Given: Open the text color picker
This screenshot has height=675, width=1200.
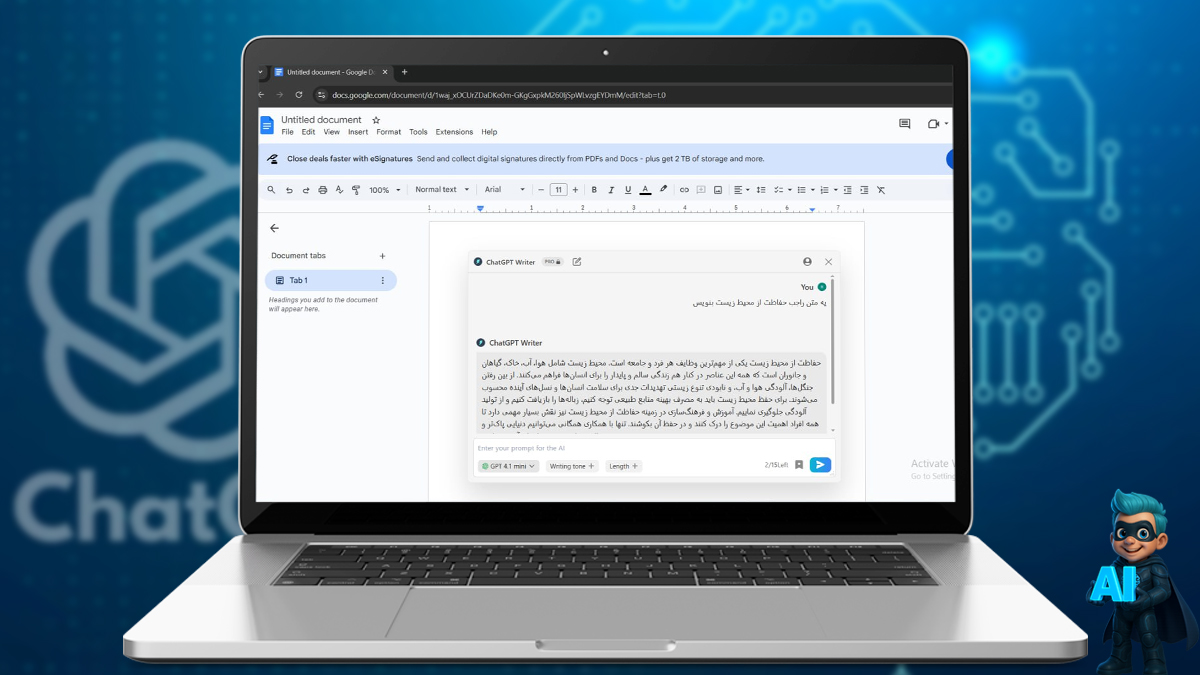Looking at the screenshot, I should click(x=645, y=190).
